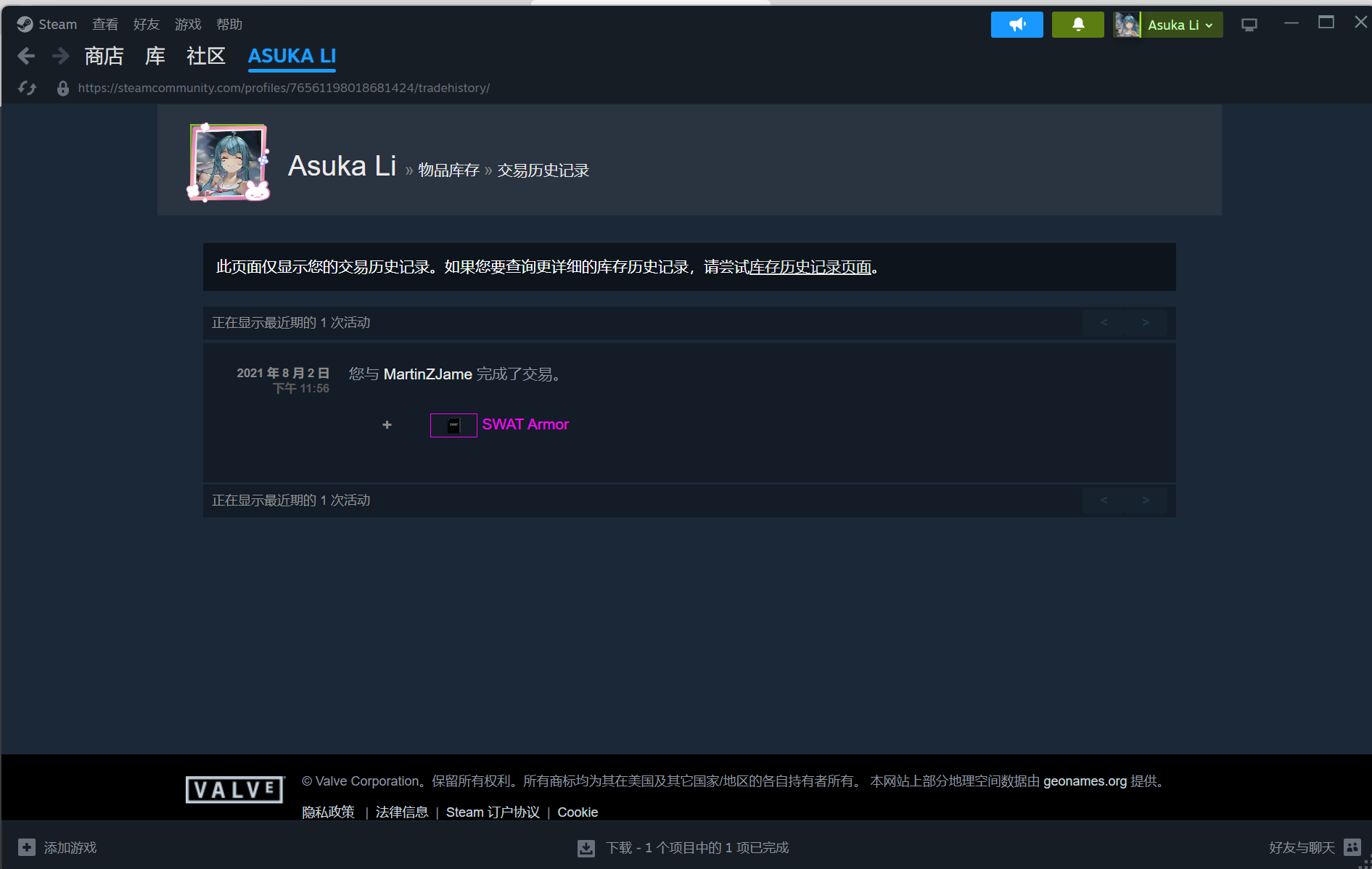The height and width of the screenshot is (869, 1372).
Task: Click the large Asuka Li profile avatar
Action: (x=229, y=162)
